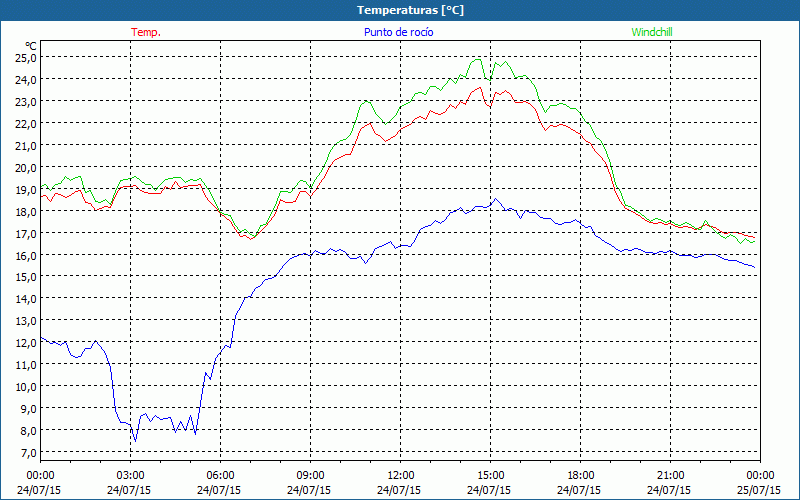The width and height of the screenshot is (800, 500).
Task: Click the 14,0 y-axis value
Action: pos(26,298)
